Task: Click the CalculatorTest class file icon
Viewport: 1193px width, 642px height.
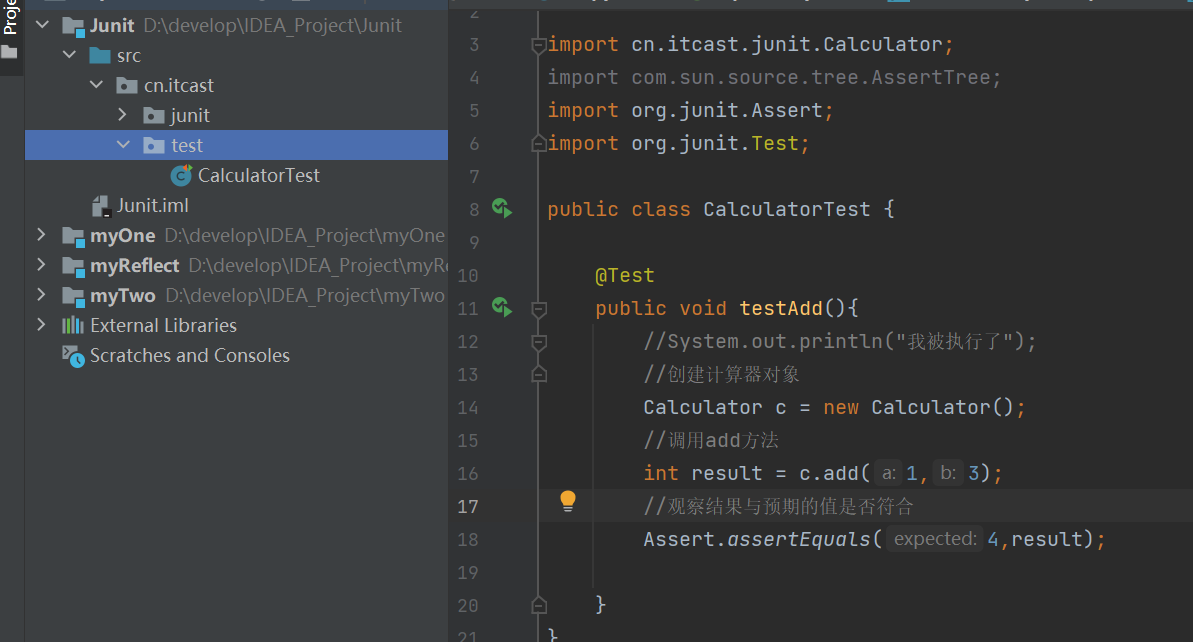Action: [181, 175]
